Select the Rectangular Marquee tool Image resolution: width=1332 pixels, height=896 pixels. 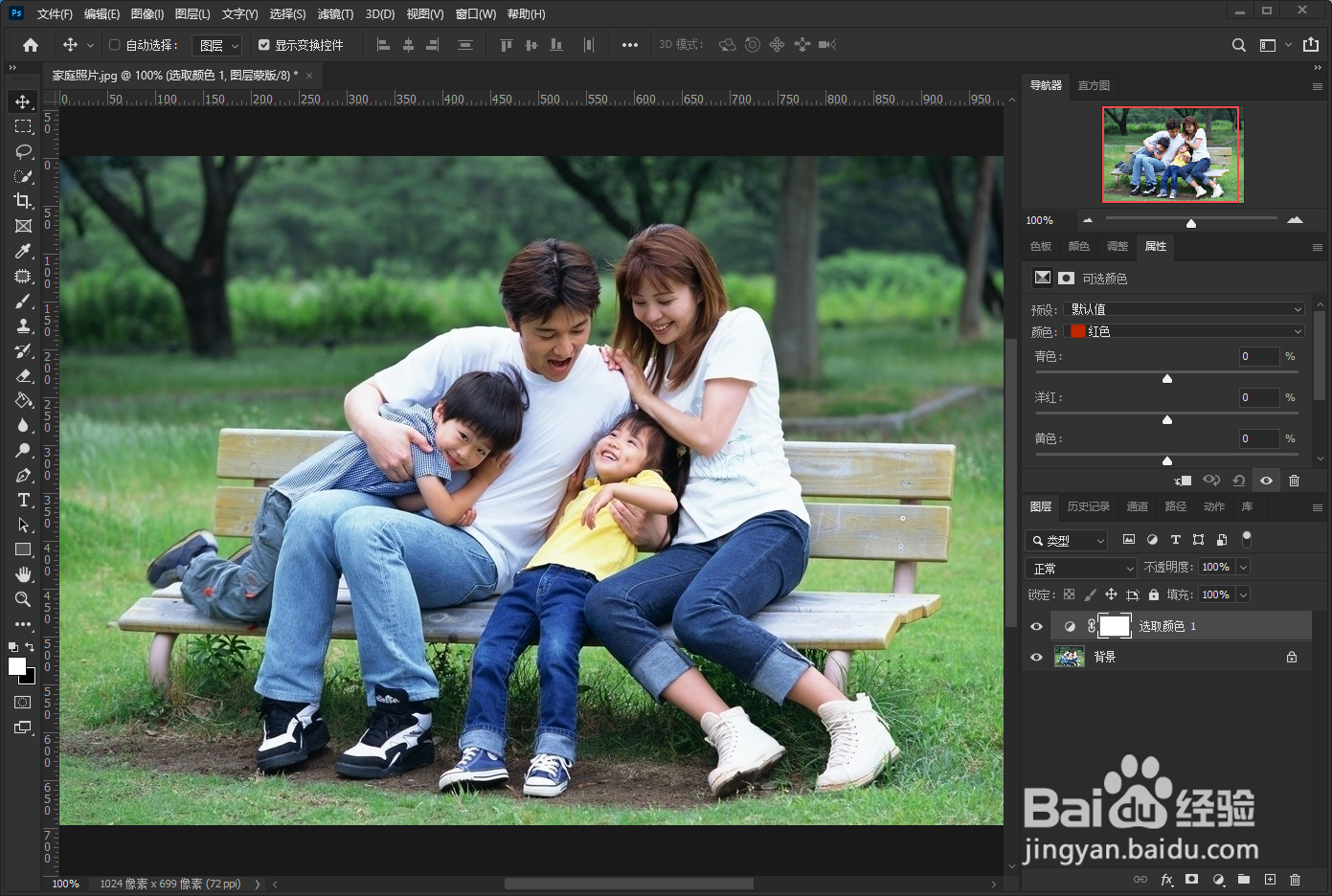coord(23,126)
